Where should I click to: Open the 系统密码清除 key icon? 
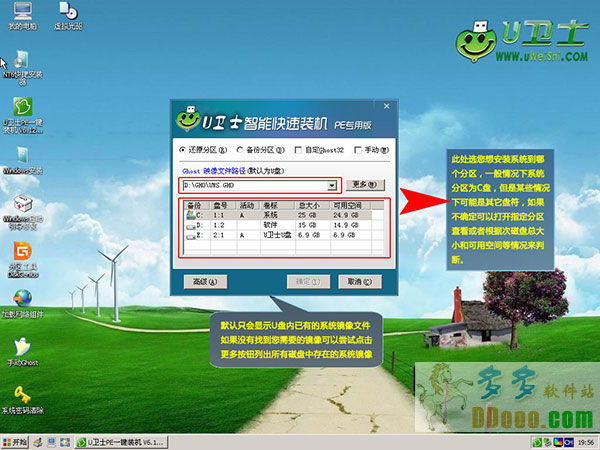click(x=23, y=400)
